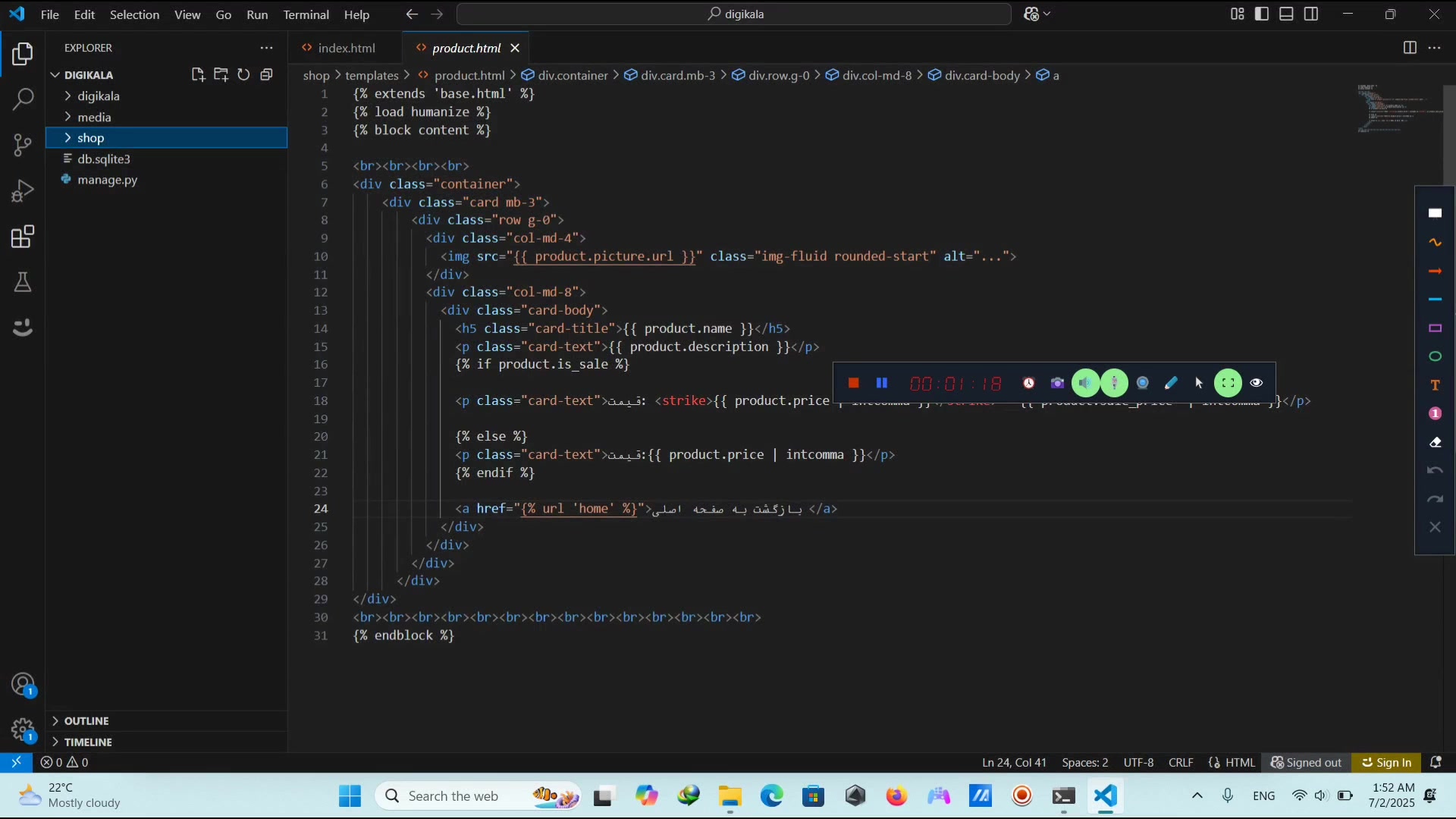Expand the digikala folder
Viewport: 1456px width, 819px height.
click(x=98, y=96)
